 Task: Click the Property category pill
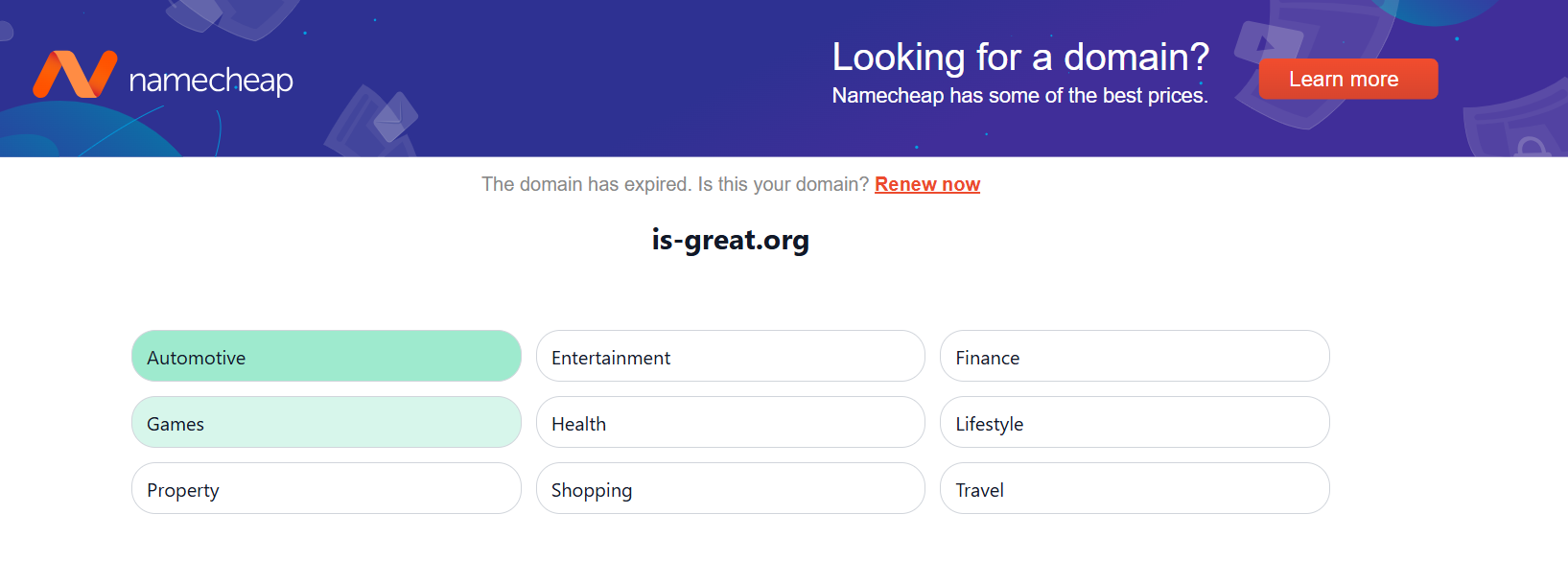(x=326, y=489)
